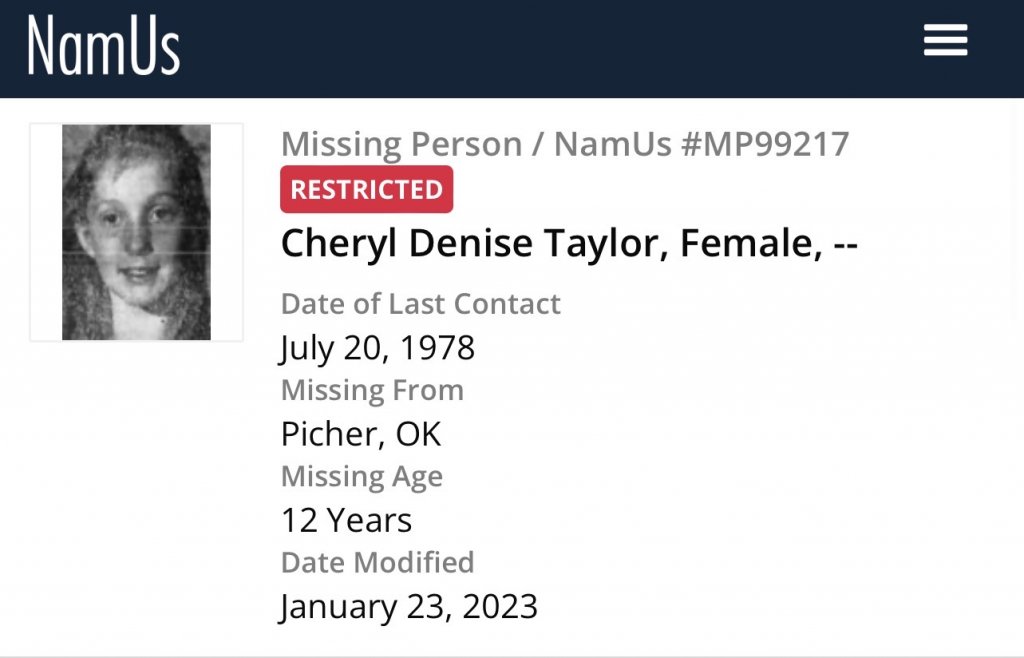The width and height of the screenshot is (1024, 658).
Task: Select case number NamUs #MP99217
Action: pos(701,145)
